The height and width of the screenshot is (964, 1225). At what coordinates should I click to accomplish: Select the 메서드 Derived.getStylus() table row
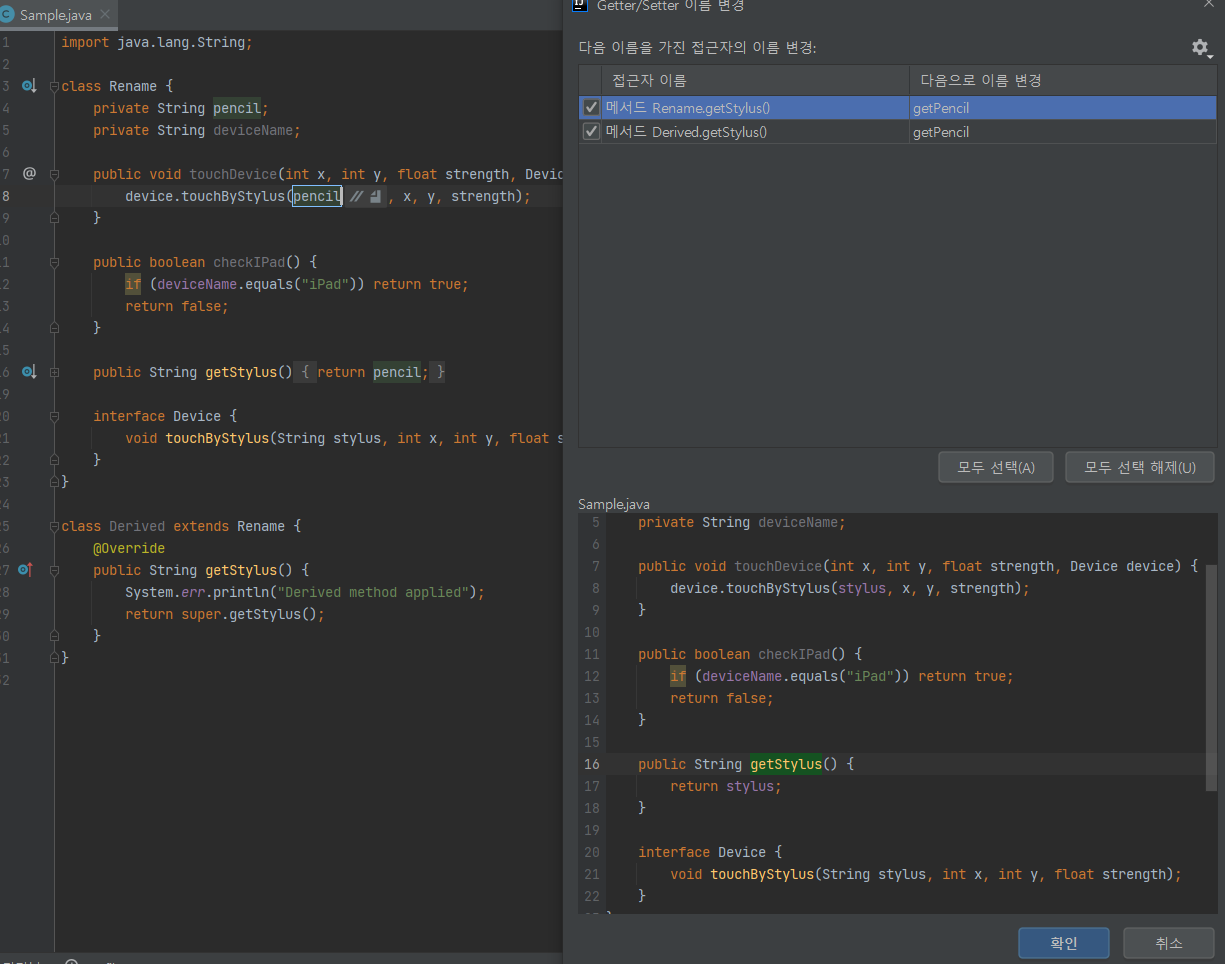click(898, 132)
